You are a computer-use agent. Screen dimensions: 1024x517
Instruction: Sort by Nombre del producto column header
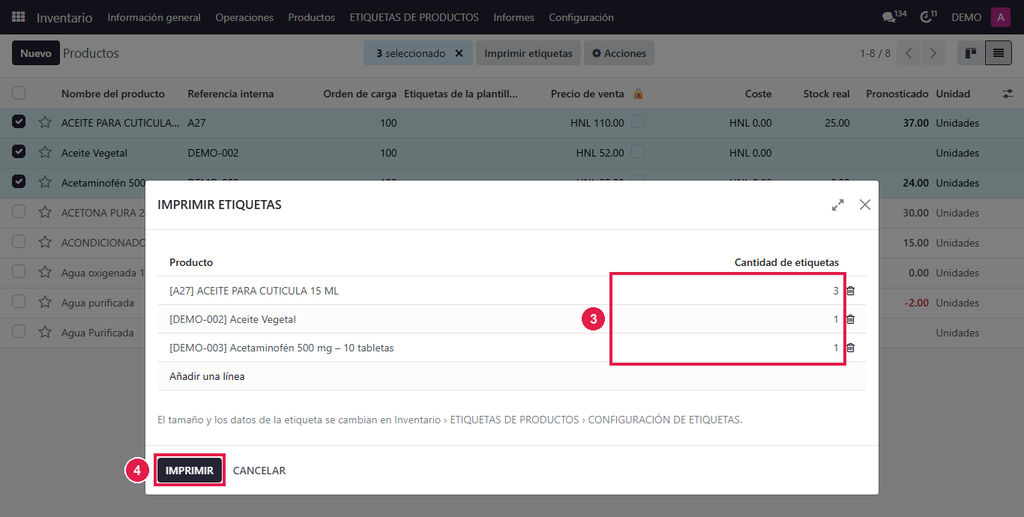pos(113,94)
